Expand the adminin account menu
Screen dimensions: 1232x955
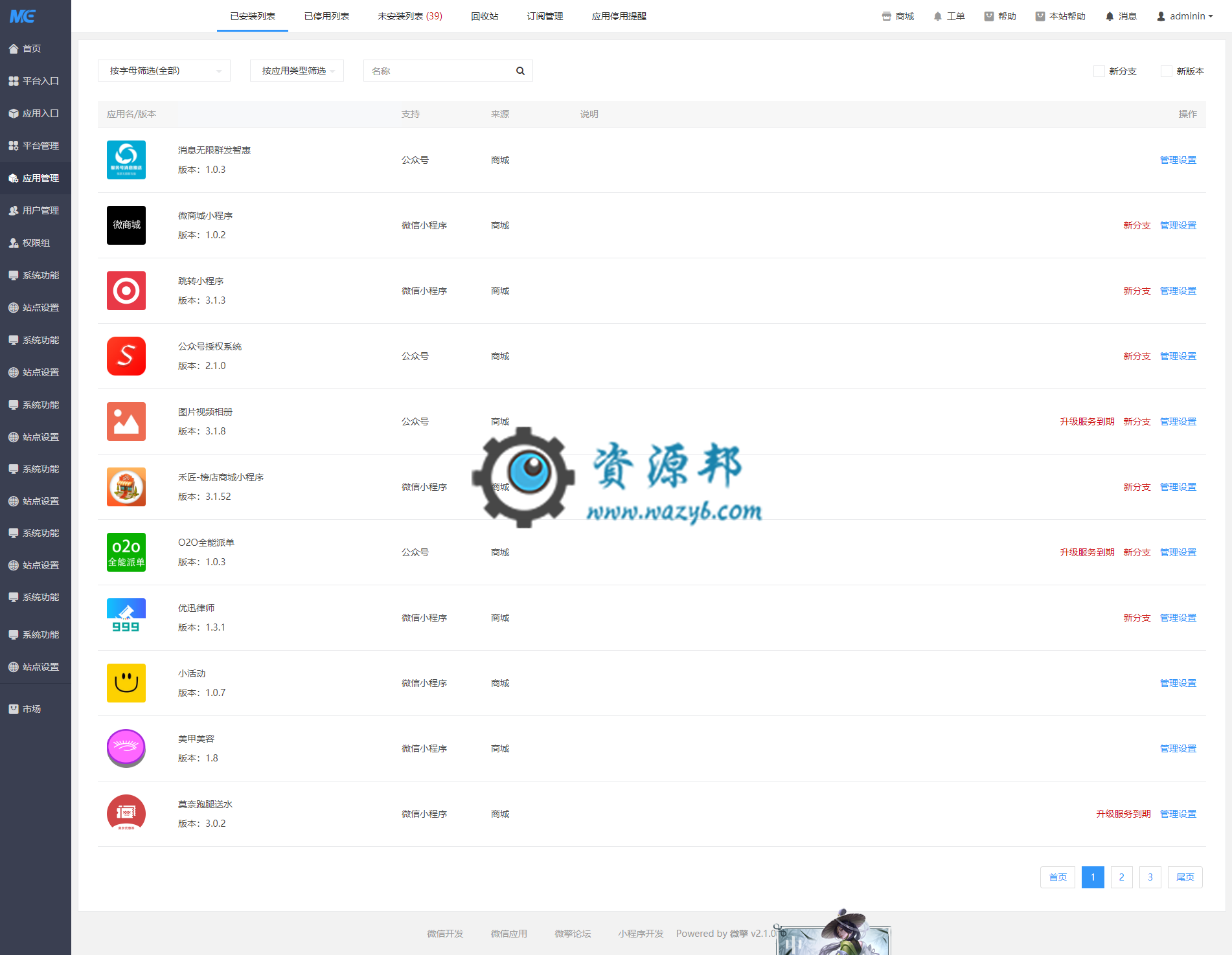(1185, 16)
